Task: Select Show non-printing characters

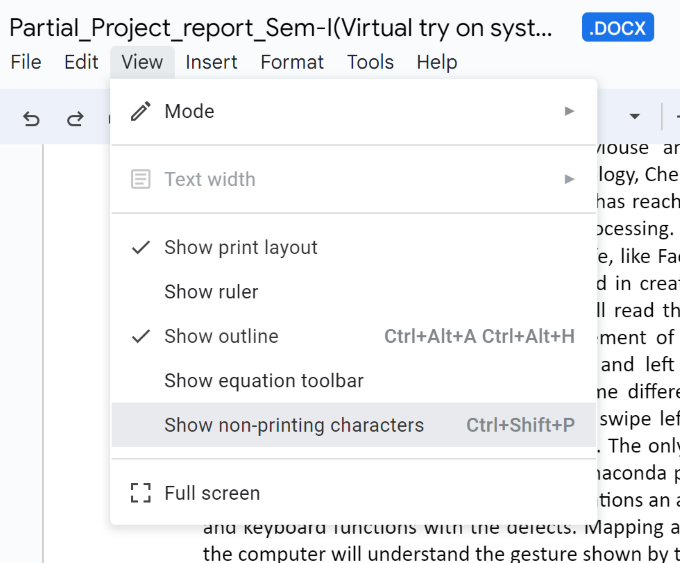Action: (x=294, y=425)
